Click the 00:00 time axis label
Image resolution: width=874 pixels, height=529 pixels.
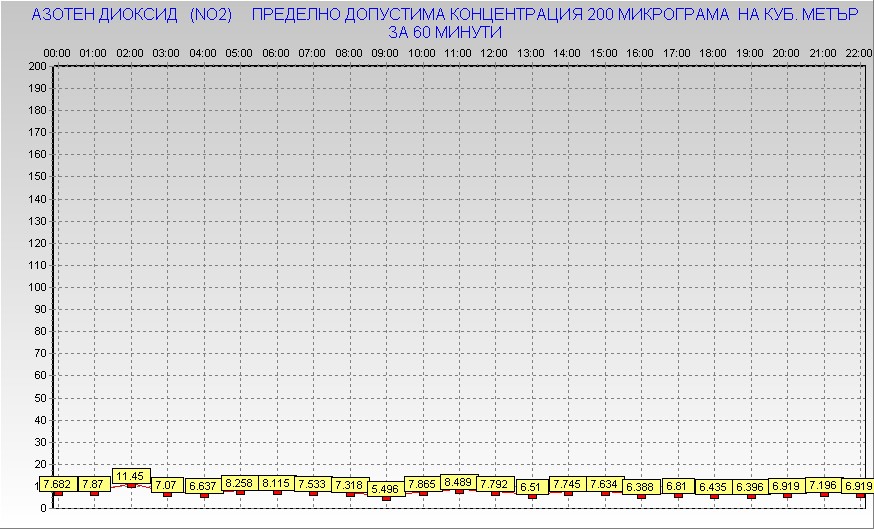(57, 52)
